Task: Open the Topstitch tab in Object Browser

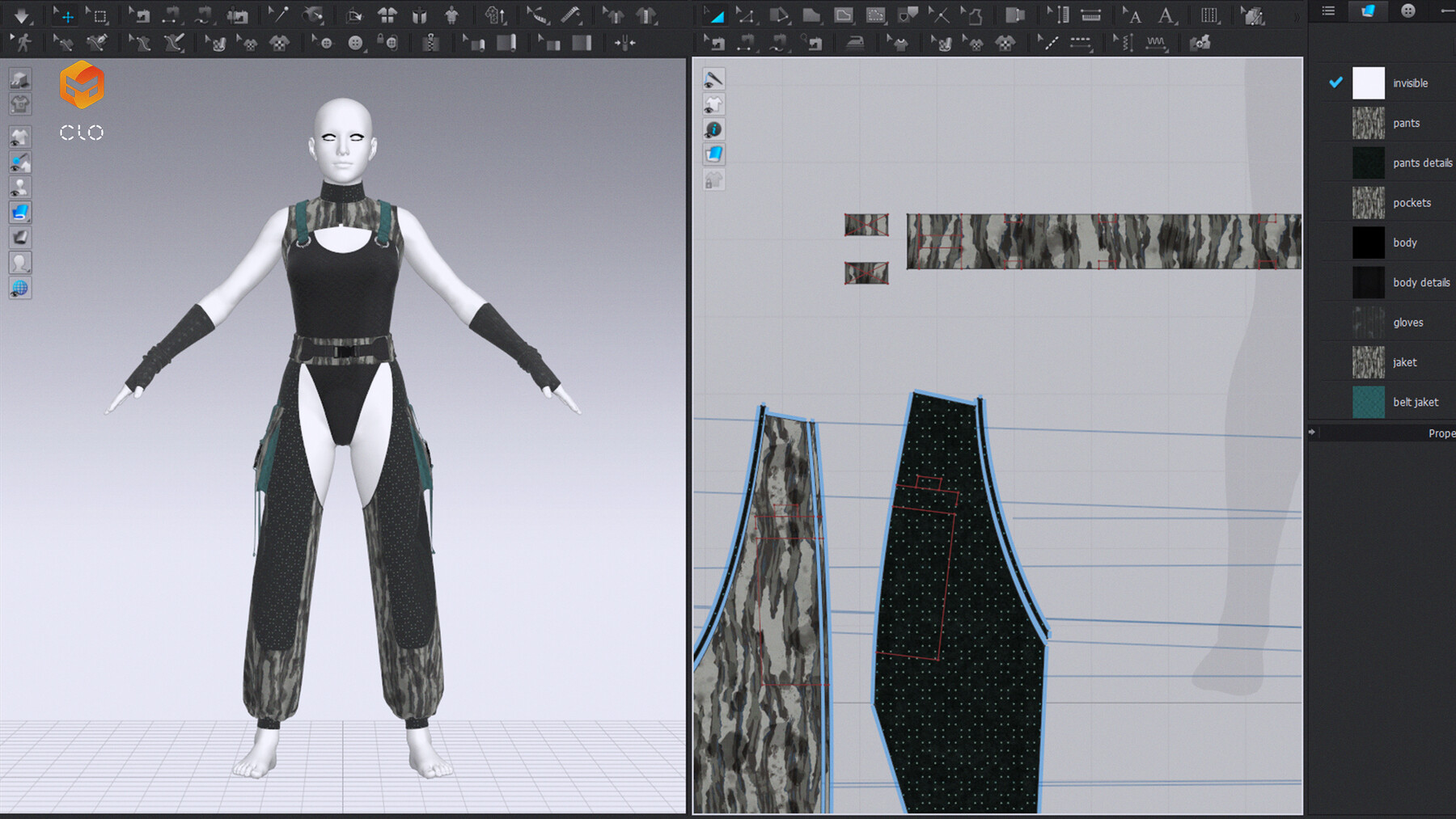Action: (x=1446, y=11)
